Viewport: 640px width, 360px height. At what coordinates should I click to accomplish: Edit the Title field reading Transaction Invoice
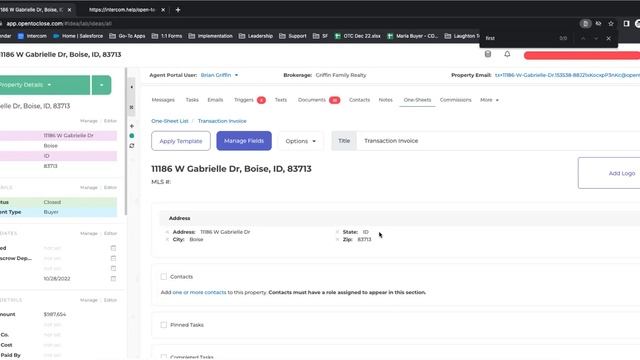[x=498, y=141]
